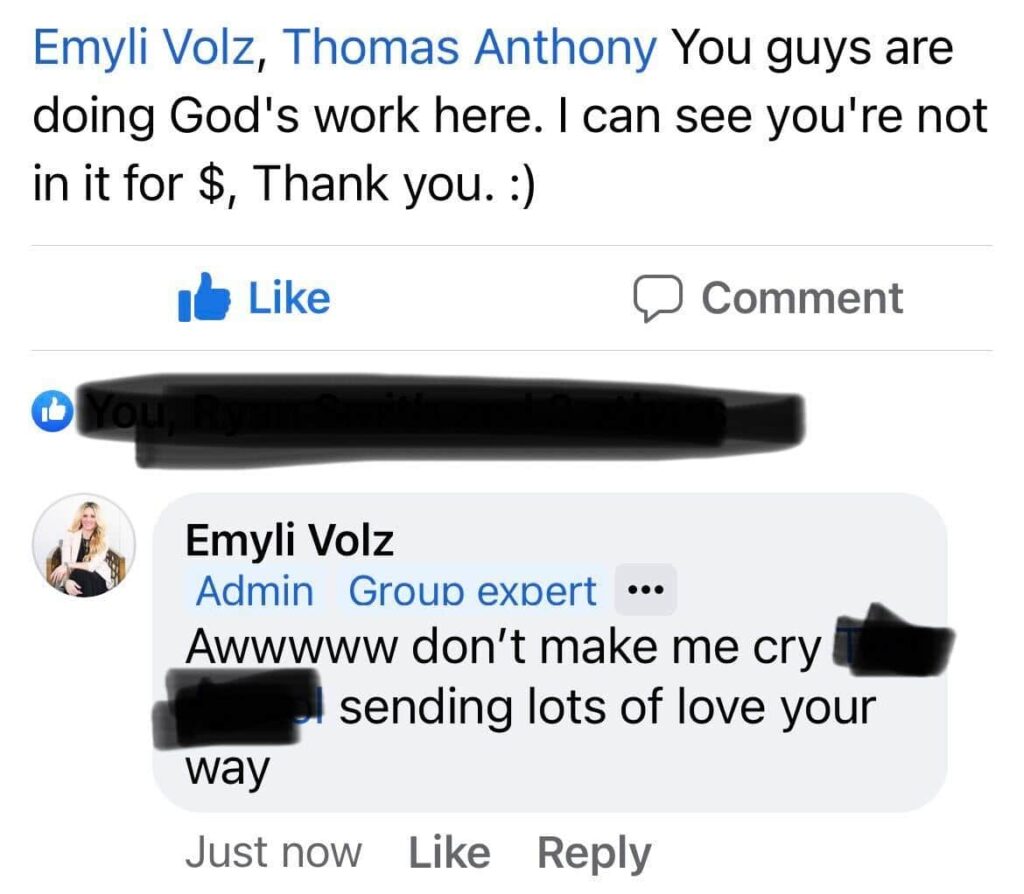The height and width of the screenshot is (894, 1024).
Task: Reply to Emyli Volz's comment
Action: (x=594, y=853)
